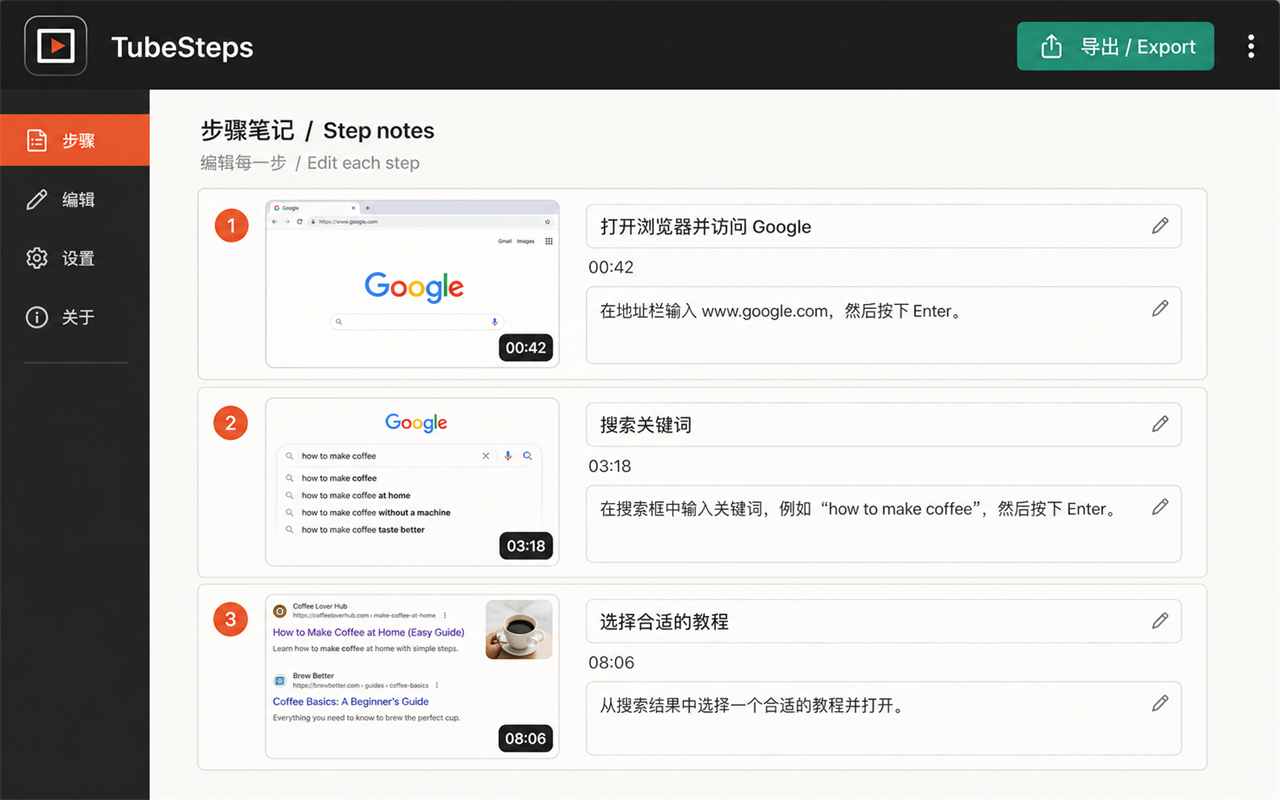The width and height of the screenshot is (1280, 800).
Task: Click the 00:42 timestamp badge on the thumbnail
Action: [526, 348]
